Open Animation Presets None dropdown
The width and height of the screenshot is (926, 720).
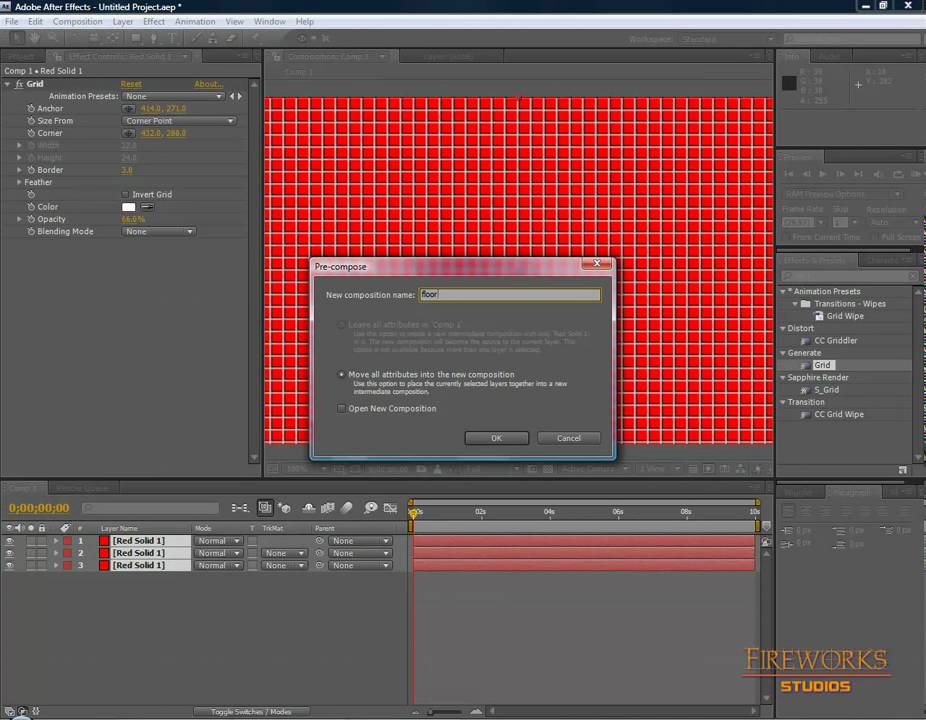(x=173, y=96)
